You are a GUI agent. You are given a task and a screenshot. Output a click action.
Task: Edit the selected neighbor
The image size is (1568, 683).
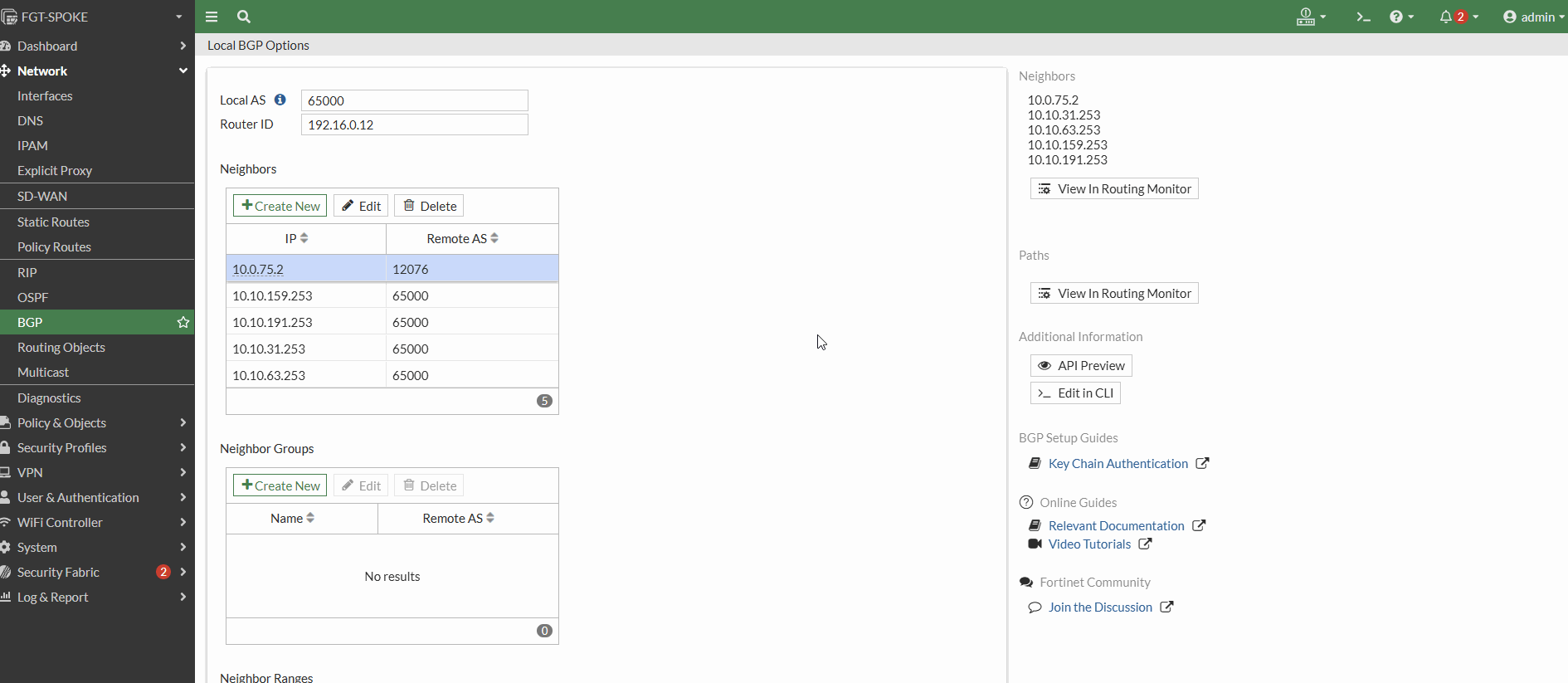361,206
